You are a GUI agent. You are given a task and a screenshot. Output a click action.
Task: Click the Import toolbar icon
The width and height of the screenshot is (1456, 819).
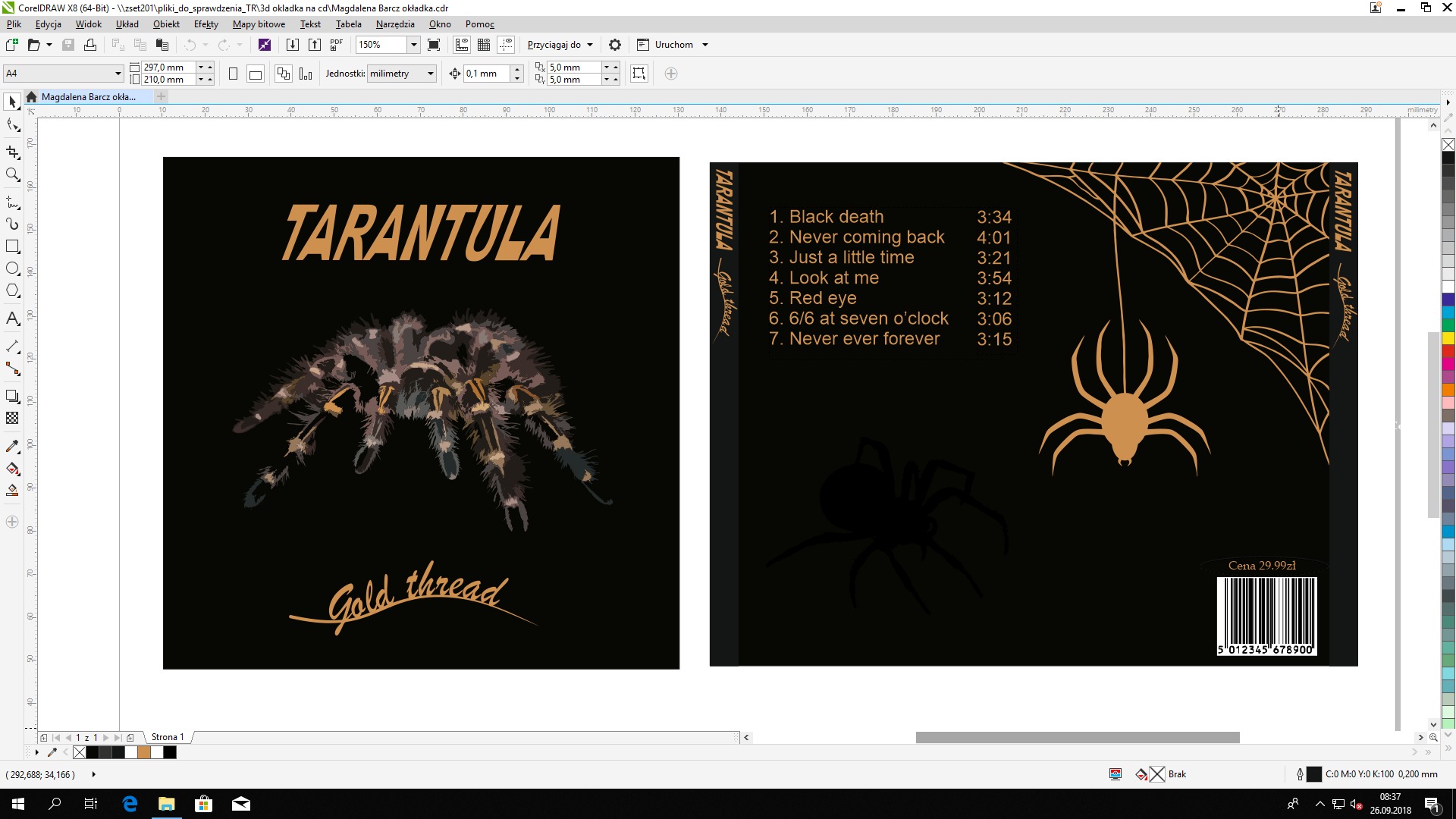pyautogui.click(x=293, y=45)
